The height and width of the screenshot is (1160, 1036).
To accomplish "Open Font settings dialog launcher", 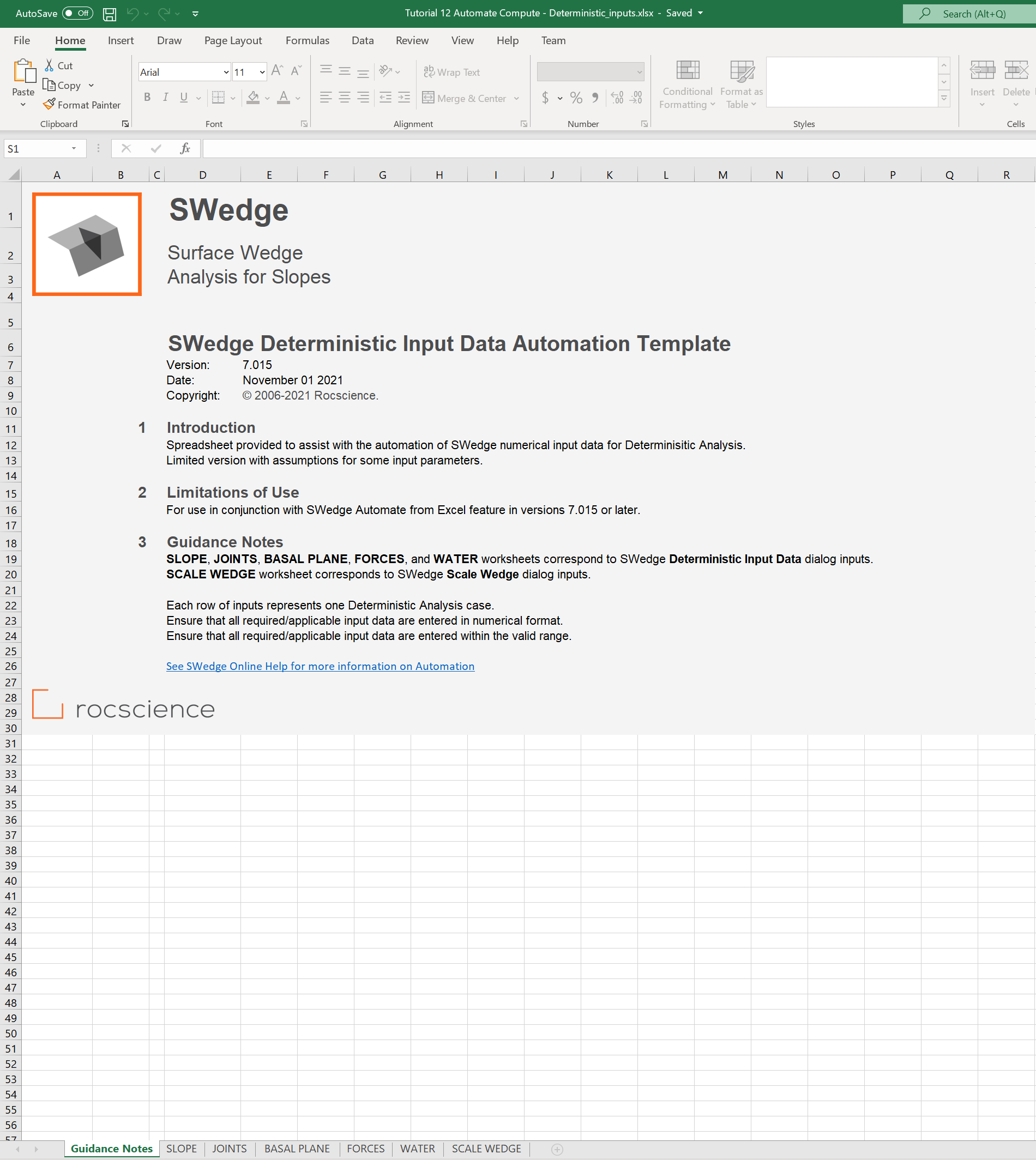I will click(x=304, y=124).
